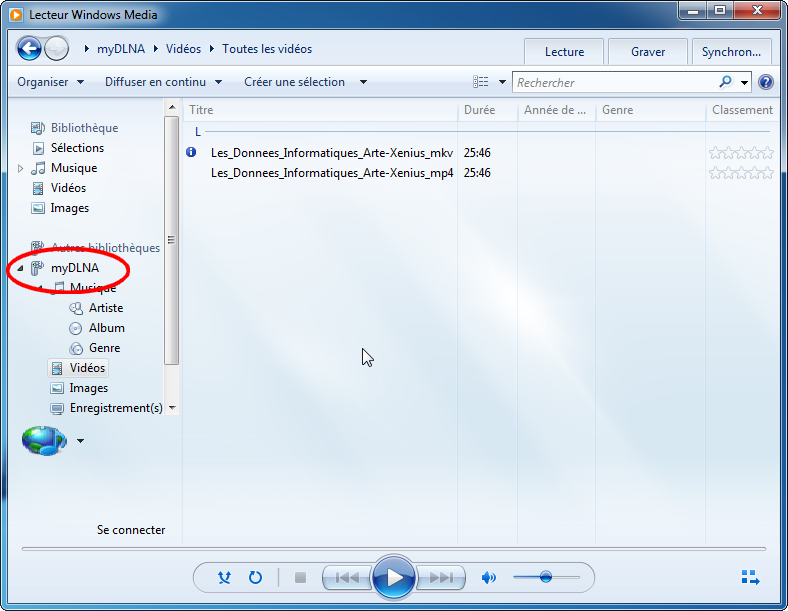Click the navigation pane scroll down arrow
Viewport: 788px width, 611px height.
click(172, 408)
